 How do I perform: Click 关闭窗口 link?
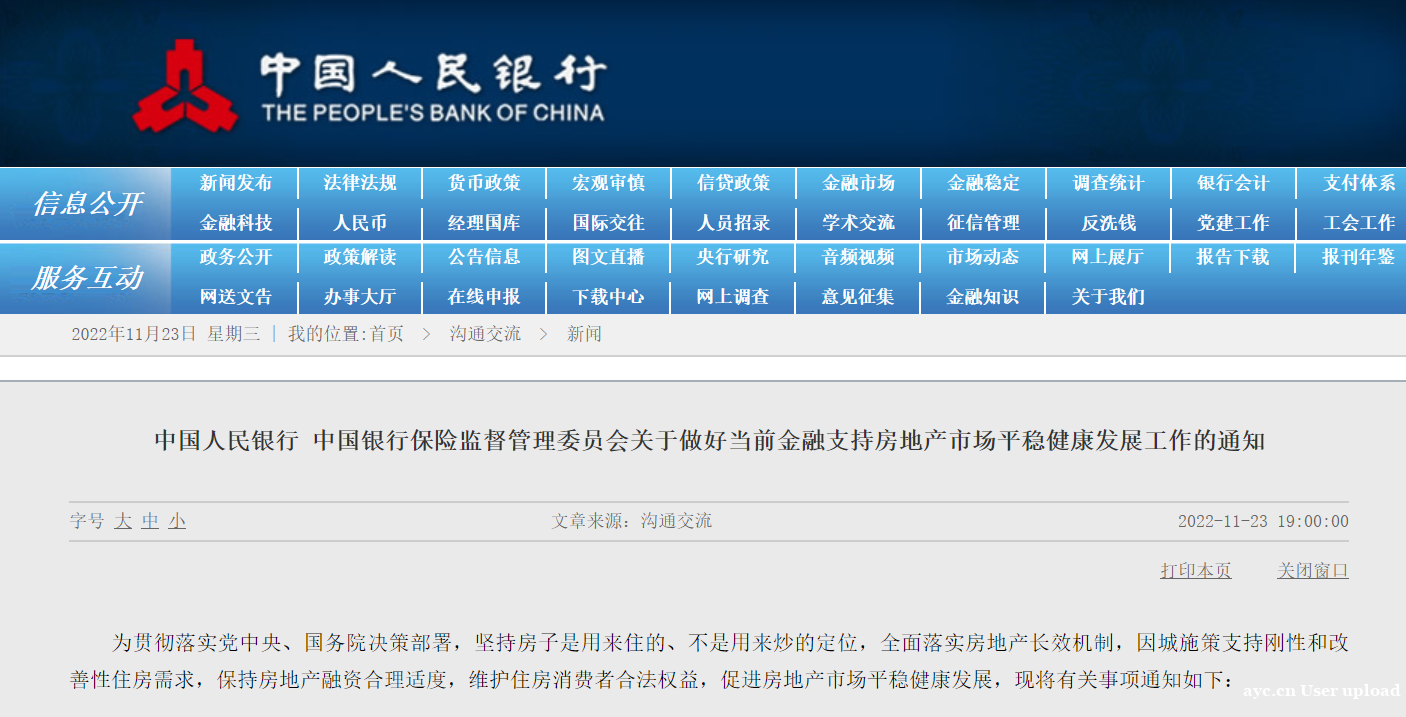click(x=1313, y=571)
